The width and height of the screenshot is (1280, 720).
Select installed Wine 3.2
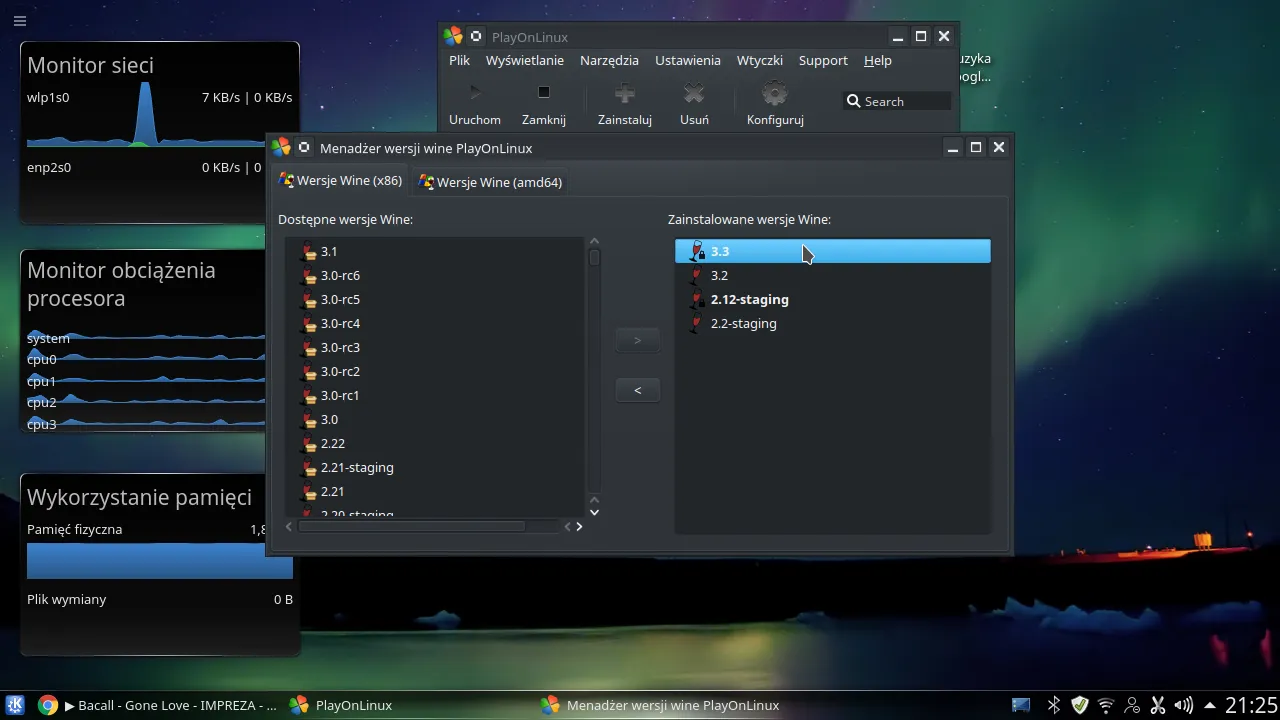833,275
